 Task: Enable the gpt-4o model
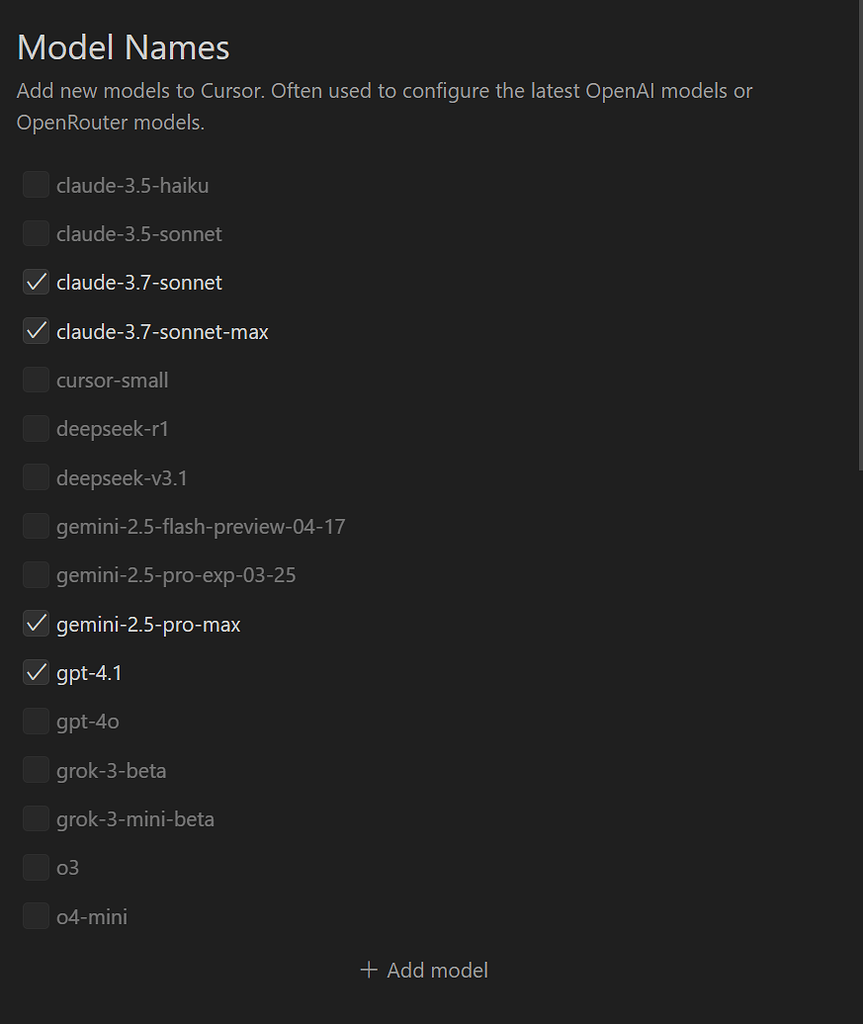pyautogui.click(x=36, y=721)
